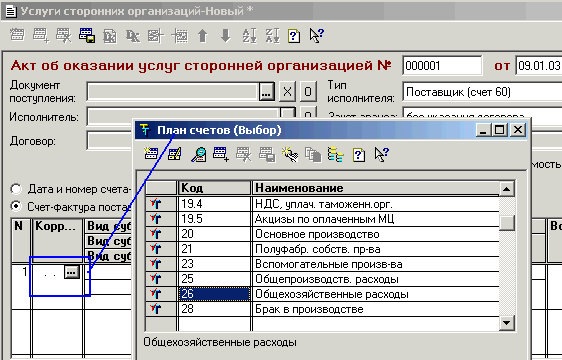Move row down with the down arrow icon
This screenshot has height=360, width=562.
click(225, 36)
